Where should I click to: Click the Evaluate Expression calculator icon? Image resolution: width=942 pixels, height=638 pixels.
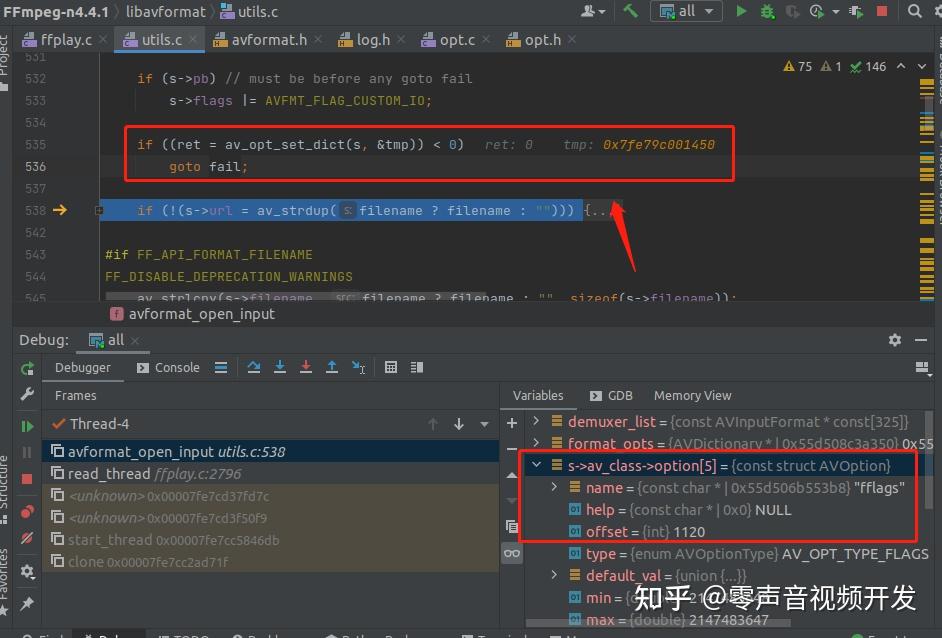[390, 368]
